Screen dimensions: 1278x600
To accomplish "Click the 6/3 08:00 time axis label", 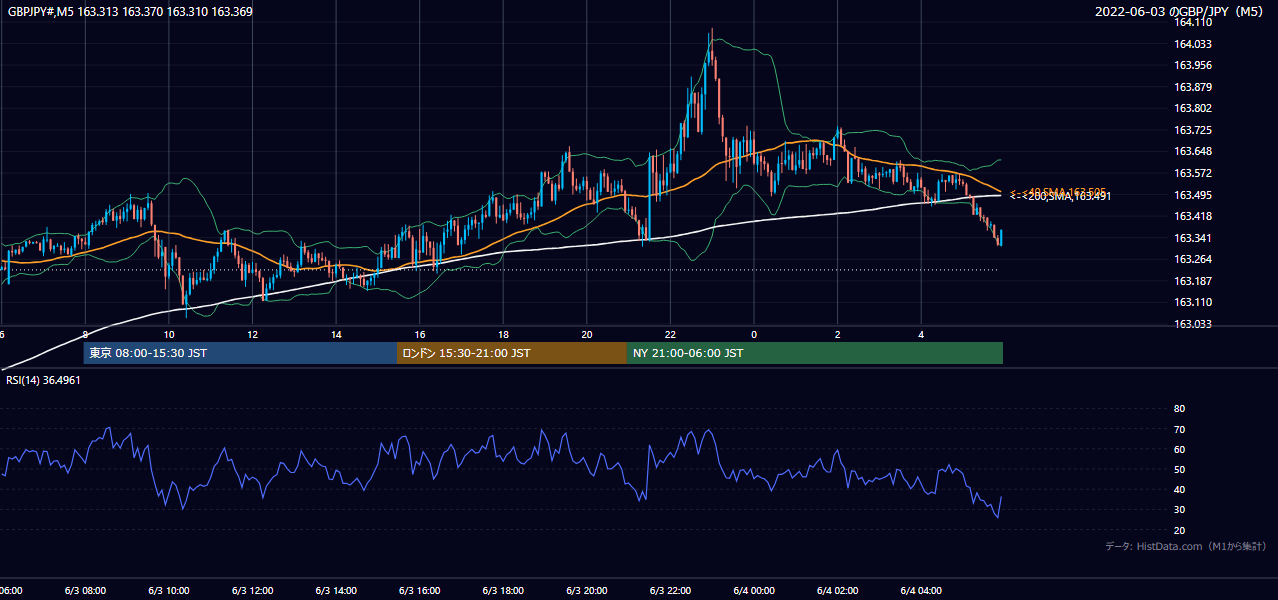I will [85, 590].
